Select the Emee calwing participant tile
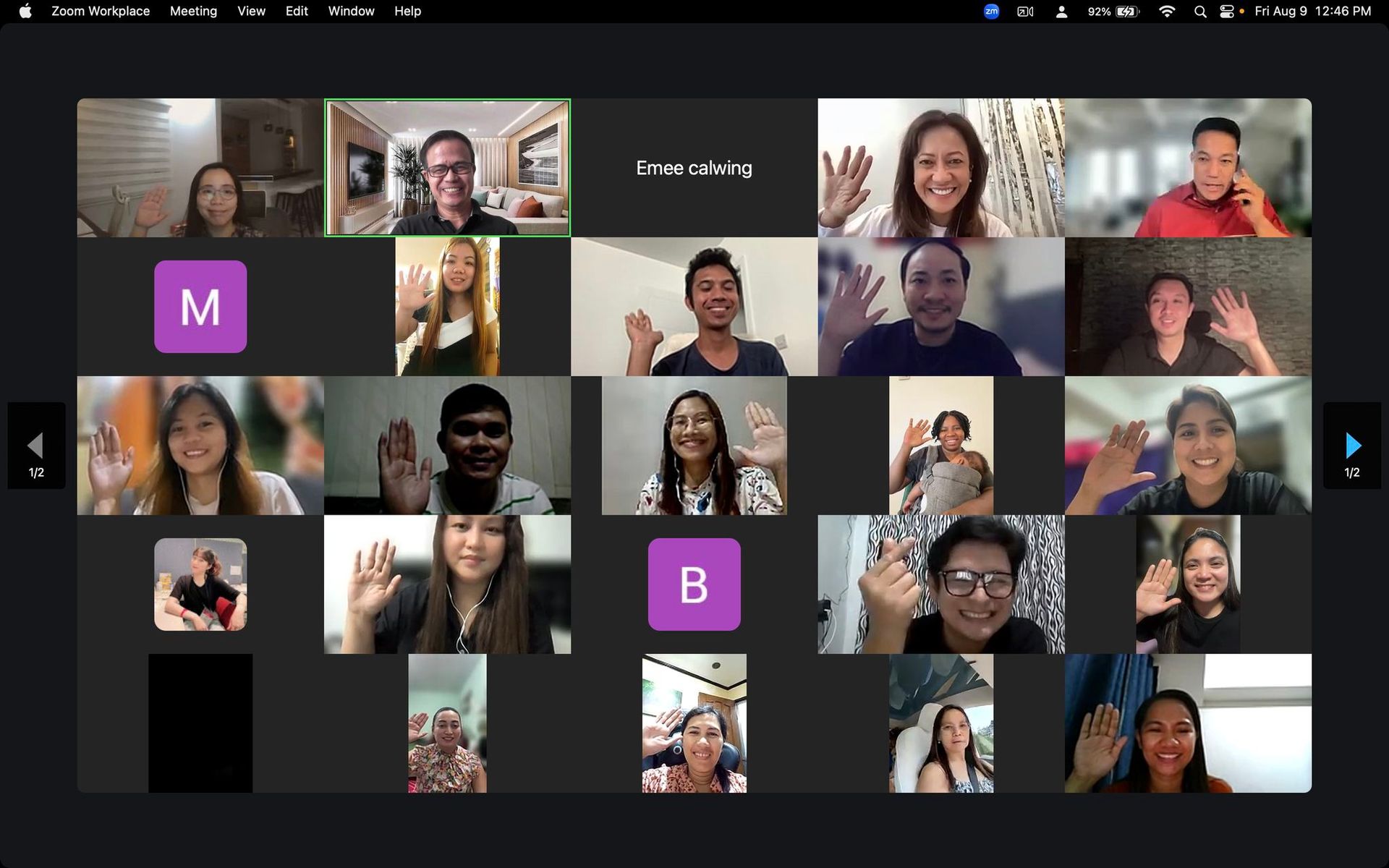 694,168
